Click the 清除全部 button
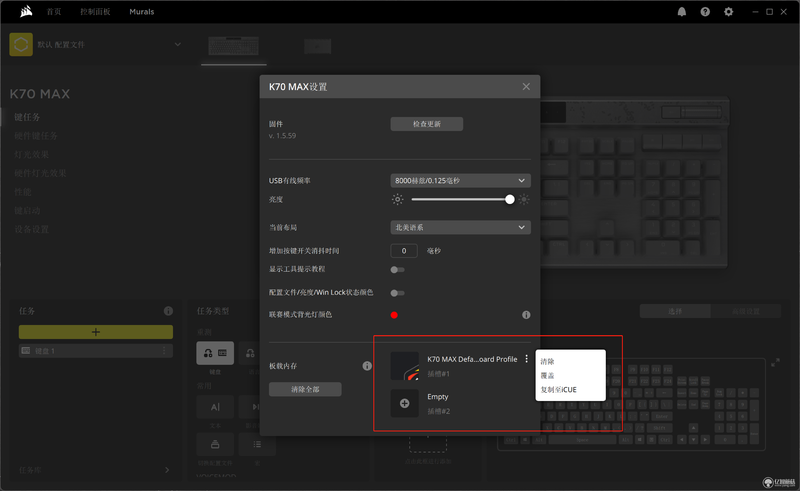This screenshot has width=800, height=491. pyautogui.click(x=305, y=389)
